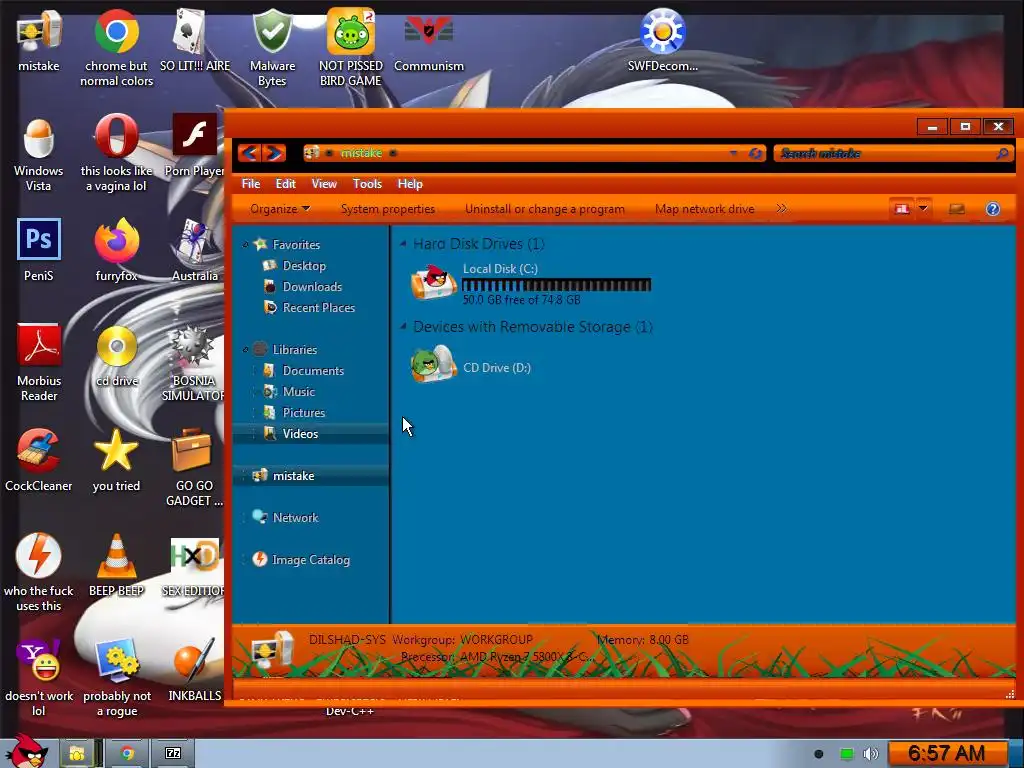The width and height of the screenshot is (1024, 768).
Task: Collapse the Favorites tree node
Action: tap(246, 245)
